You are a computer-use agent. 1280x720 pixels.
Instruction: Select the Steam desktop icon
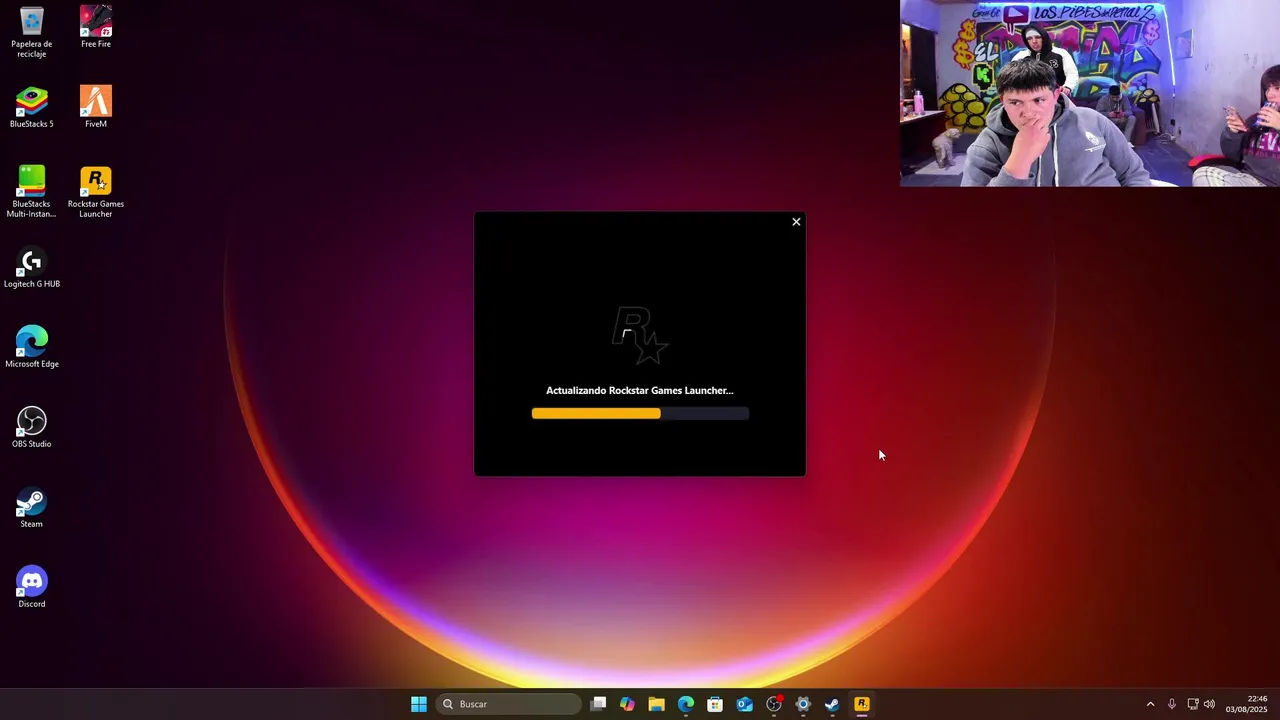32,507
